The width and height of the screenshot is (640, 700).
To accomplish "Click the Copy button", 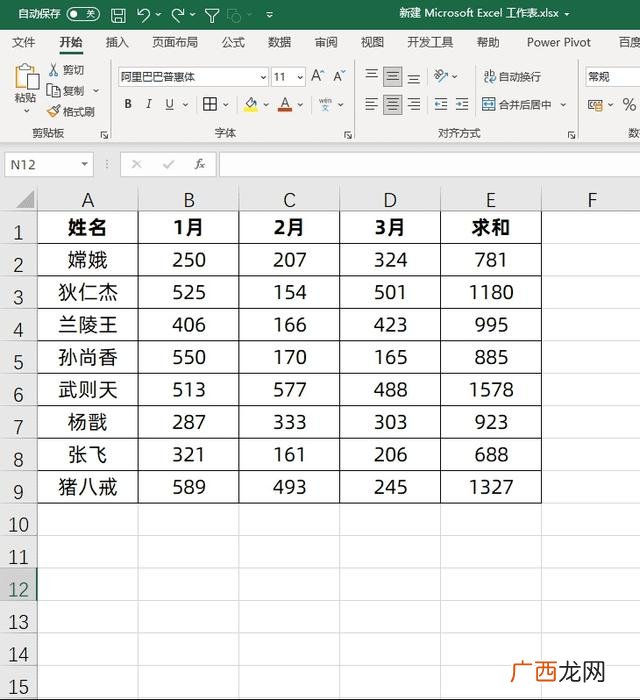I will 66,91.
